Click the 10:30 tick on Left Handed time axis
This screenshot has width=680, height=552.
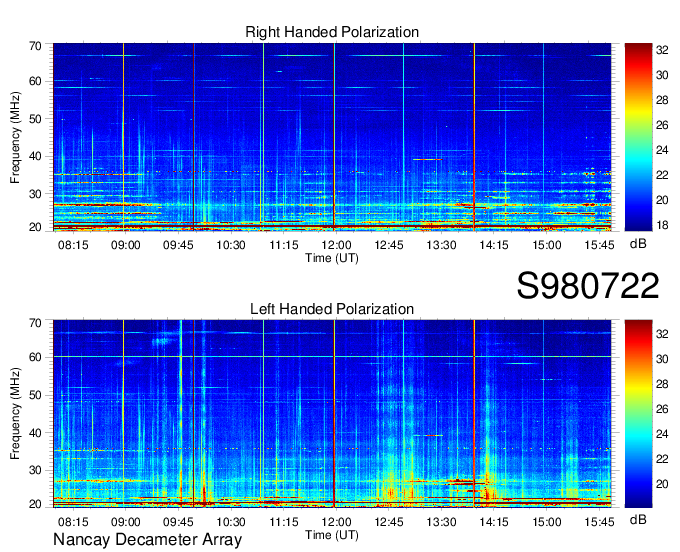pos(231,522)
